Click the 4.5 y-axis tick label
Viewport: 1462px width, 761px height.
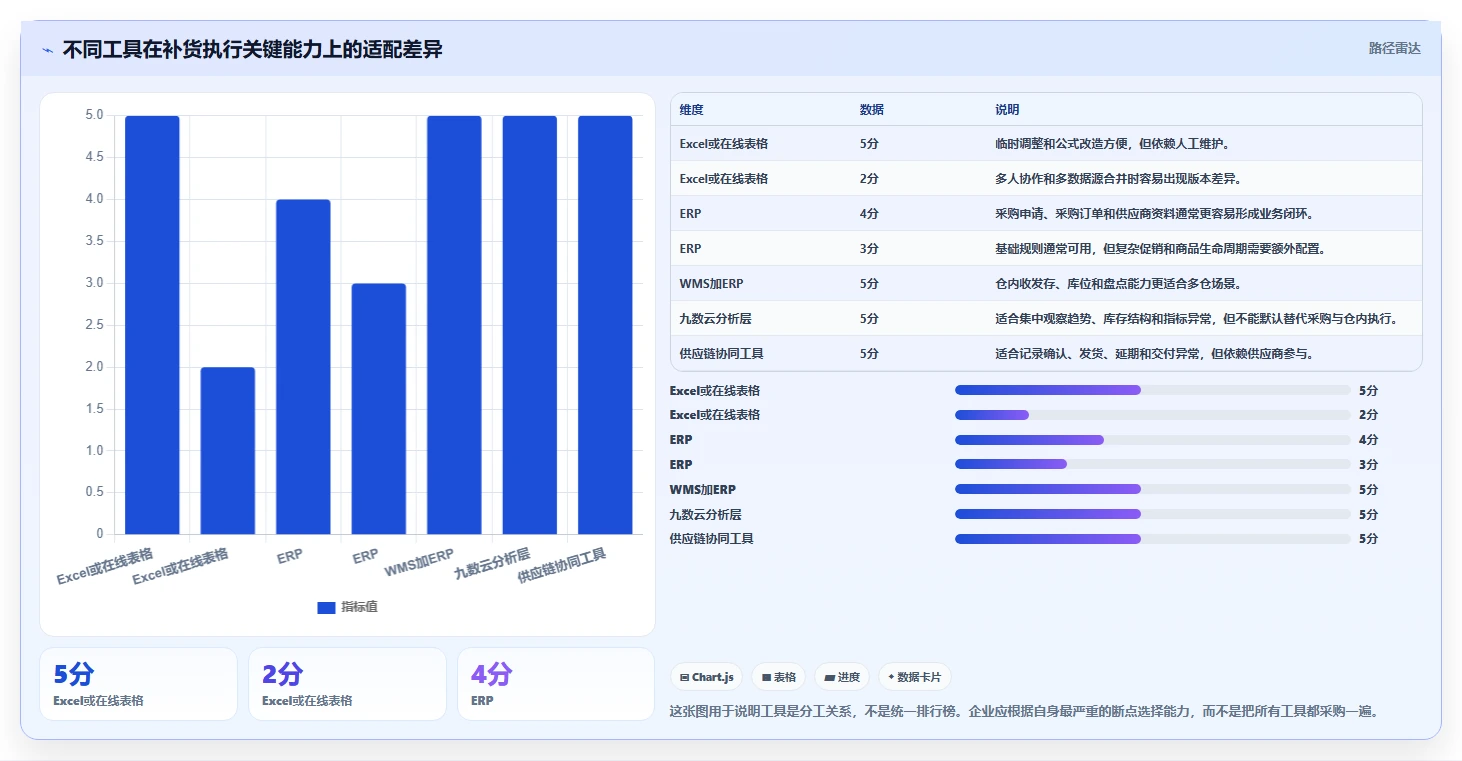coord(95,157)
